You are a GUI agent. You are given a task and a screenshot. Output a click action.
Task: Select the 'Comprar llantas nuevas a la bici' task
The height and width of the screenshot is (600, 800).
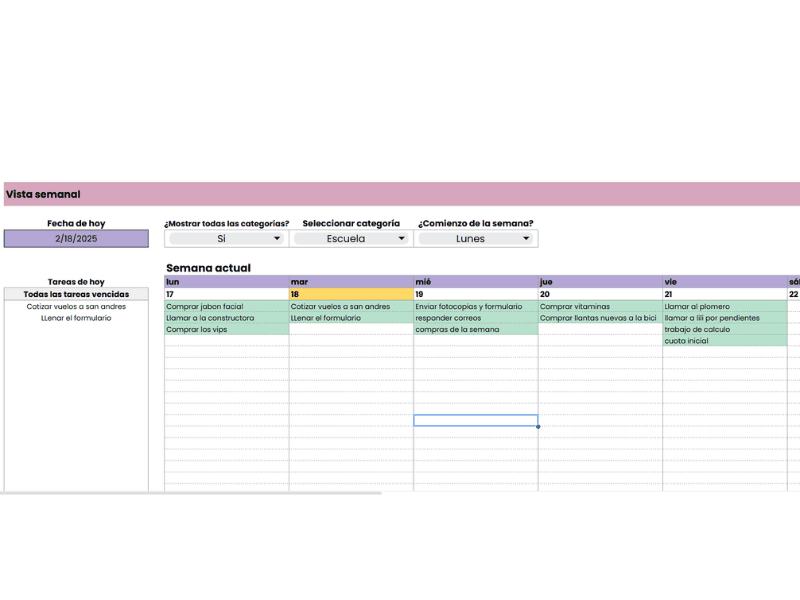coord(600,318)
